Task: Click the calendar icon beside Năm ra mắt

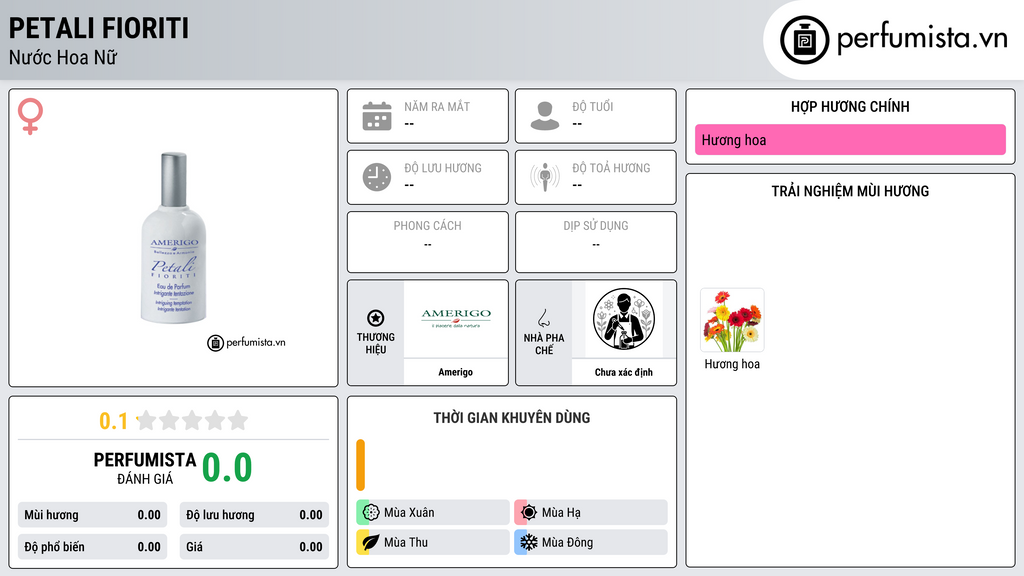Action: [x=377, y=116]
